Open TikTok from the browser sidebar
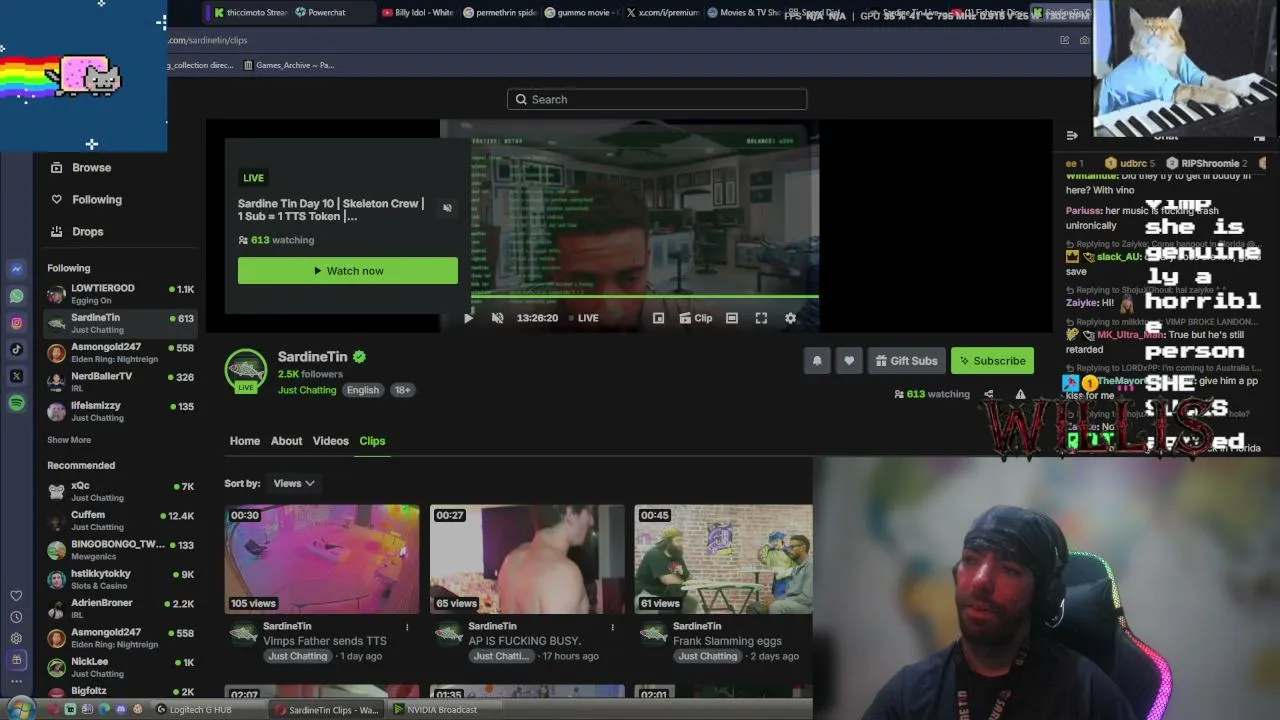 [x=17, y=350]
